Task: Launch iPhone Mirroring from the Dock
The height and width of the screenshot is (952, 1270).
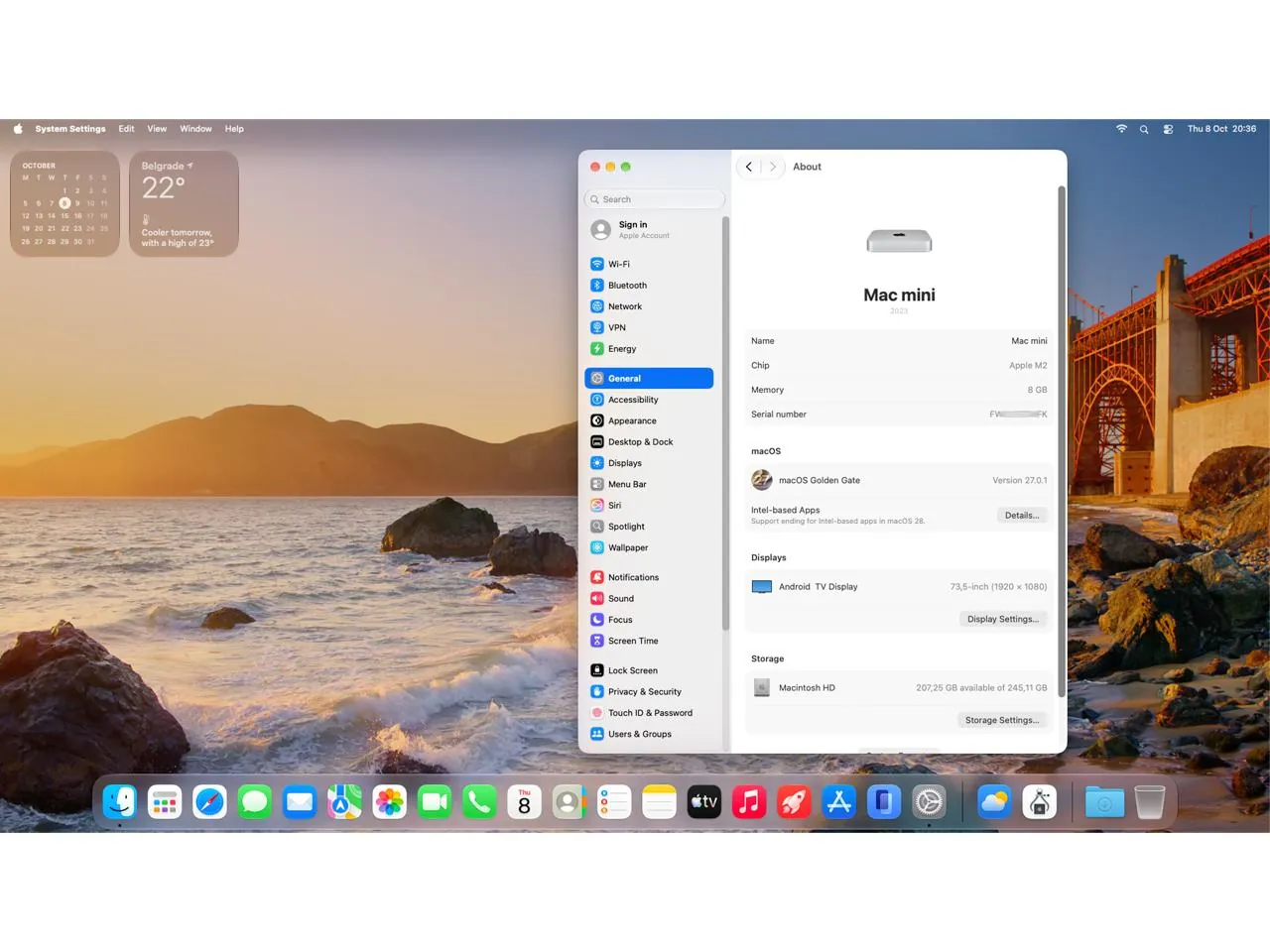Action: [884, 802]
